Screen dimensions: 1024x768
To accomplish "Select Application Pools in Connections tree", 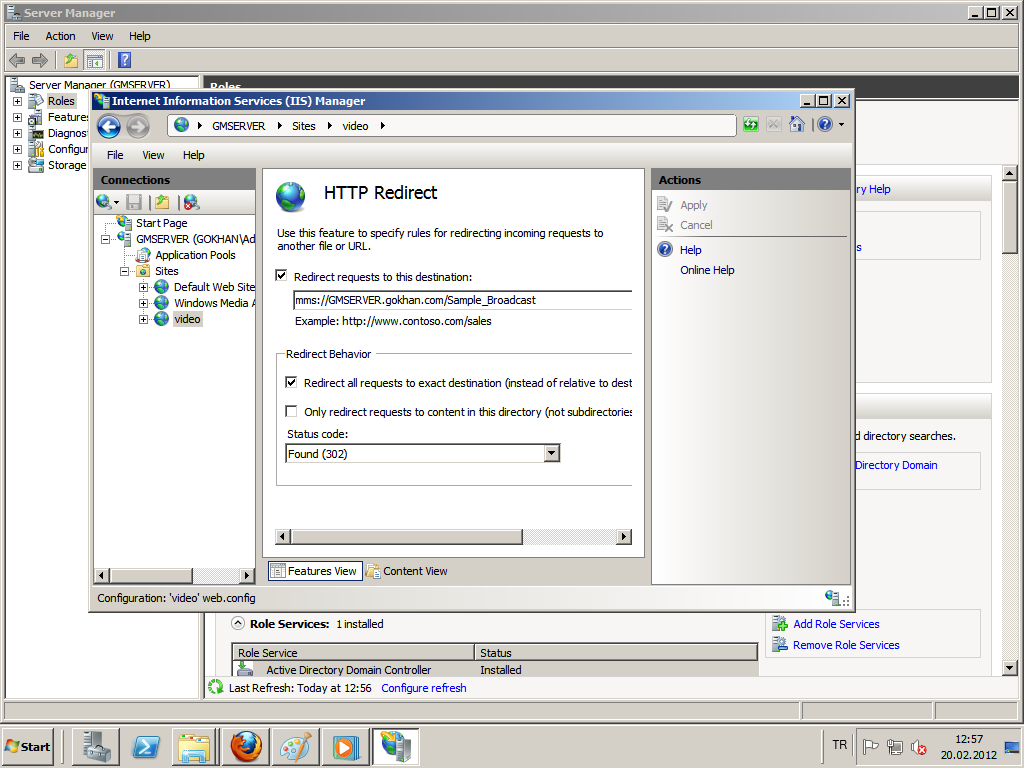I will click(x=195, y=255).
